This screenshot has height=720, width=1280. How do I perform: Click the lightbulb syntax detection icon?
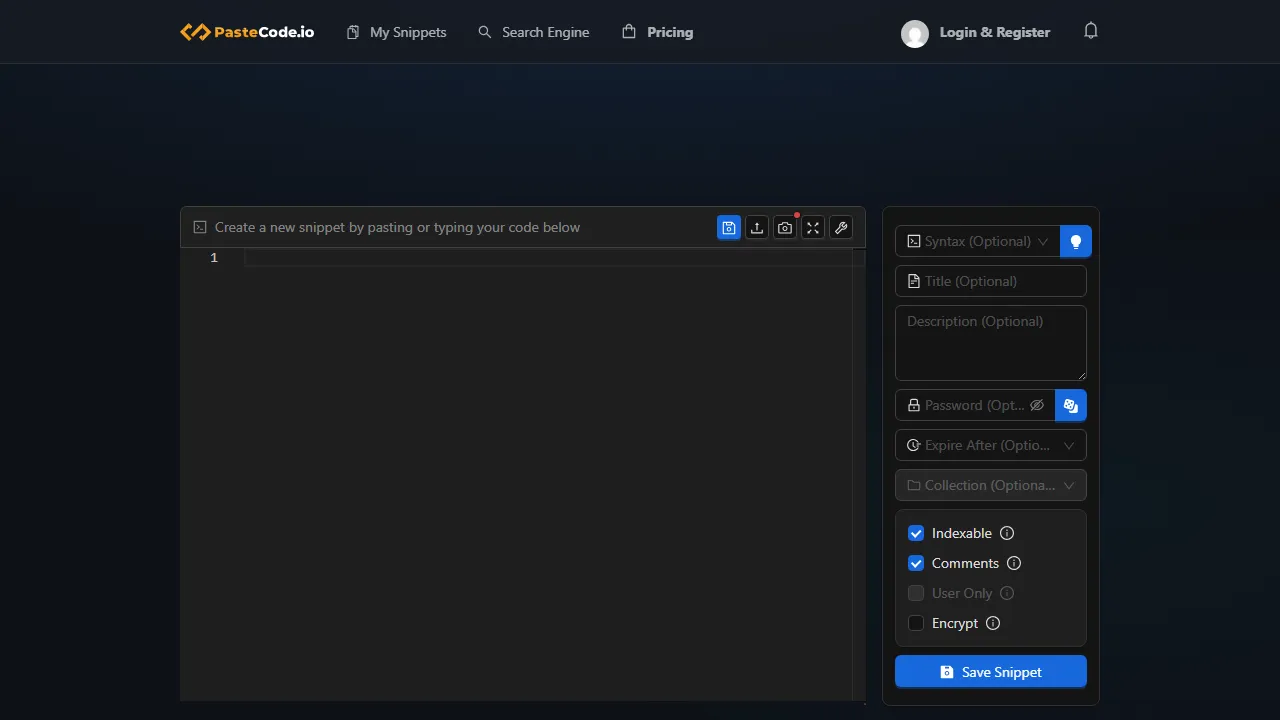[1075, 241]
